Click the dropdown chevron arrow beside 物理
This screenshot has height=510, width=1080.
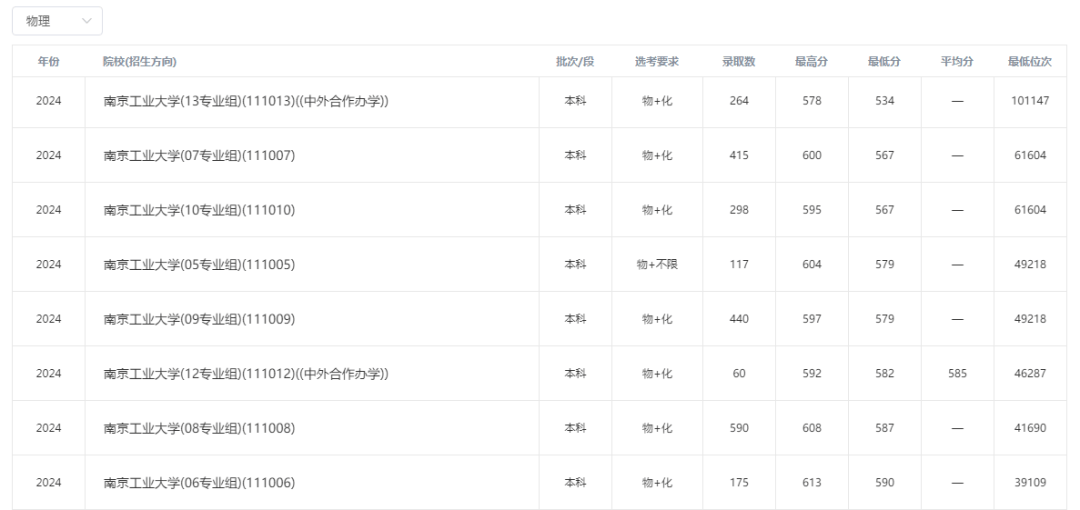point(87,21)
